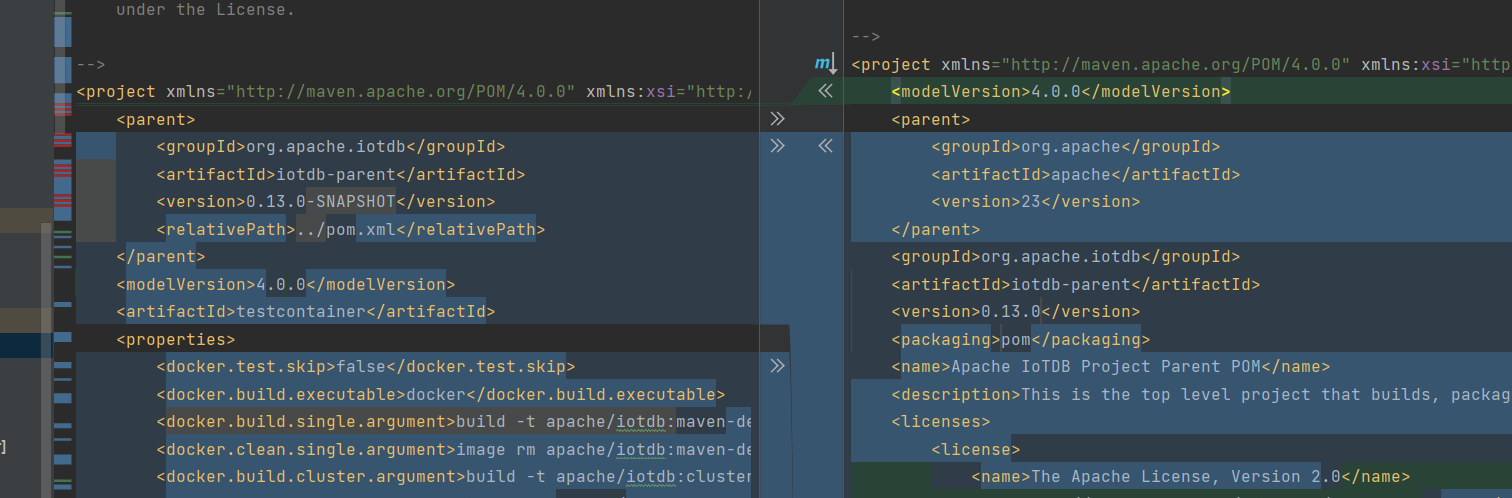The height and width of the screenshot is (498, 1512).
Task: Click the docker.build.single.argument line
Action: pyautogui.click(x=453, y=421)
